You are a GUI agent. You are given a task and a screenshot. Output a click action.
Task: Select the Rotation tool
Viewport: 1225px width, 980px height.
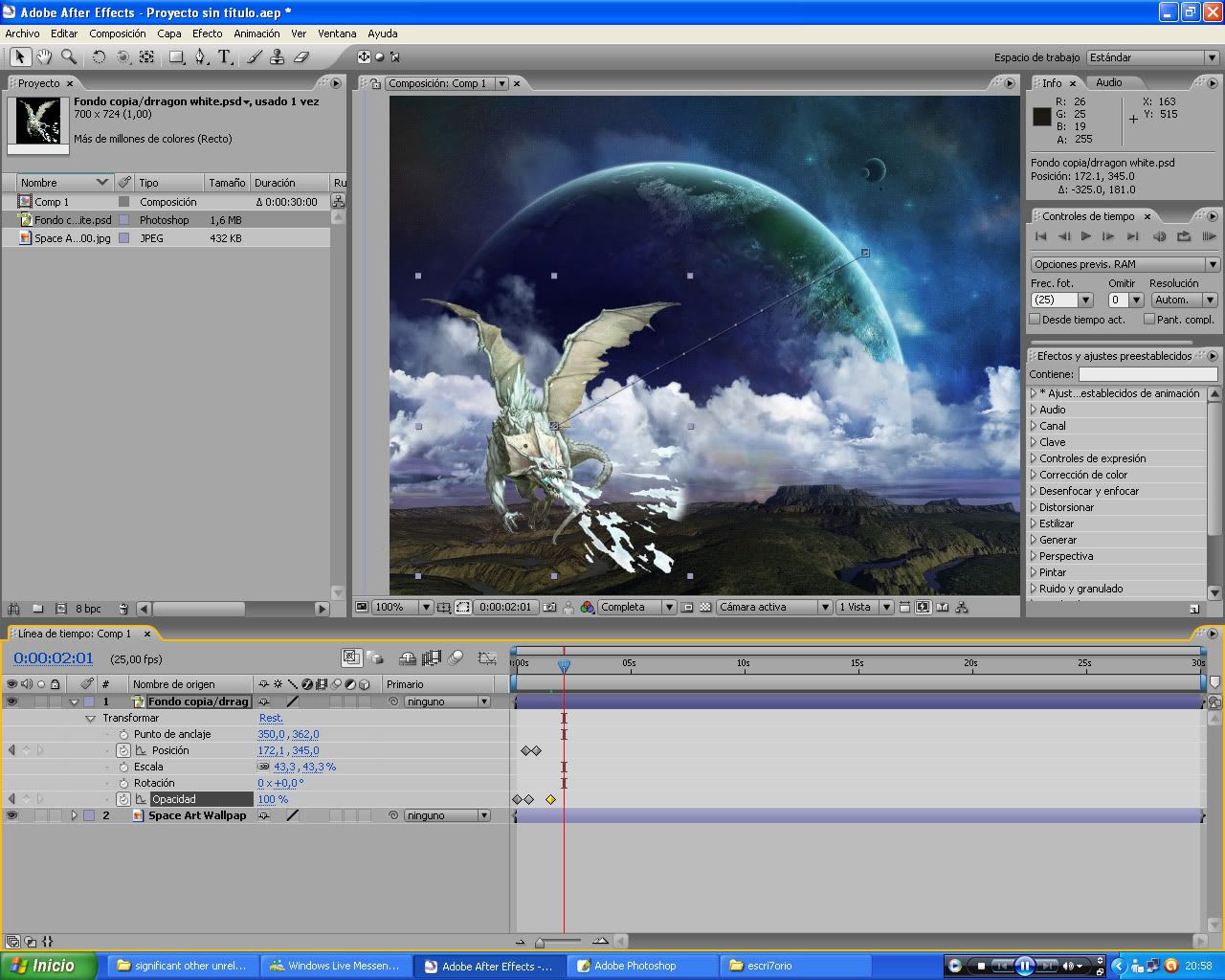pyautogui.click(x=99, y=57)
